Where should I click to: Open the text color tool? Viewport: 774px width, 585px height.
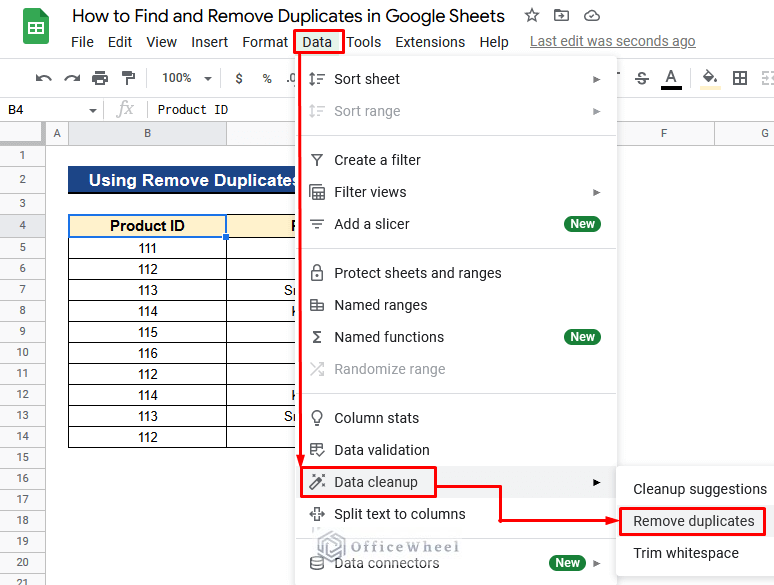pyautogui.click(x=671, y=79)
